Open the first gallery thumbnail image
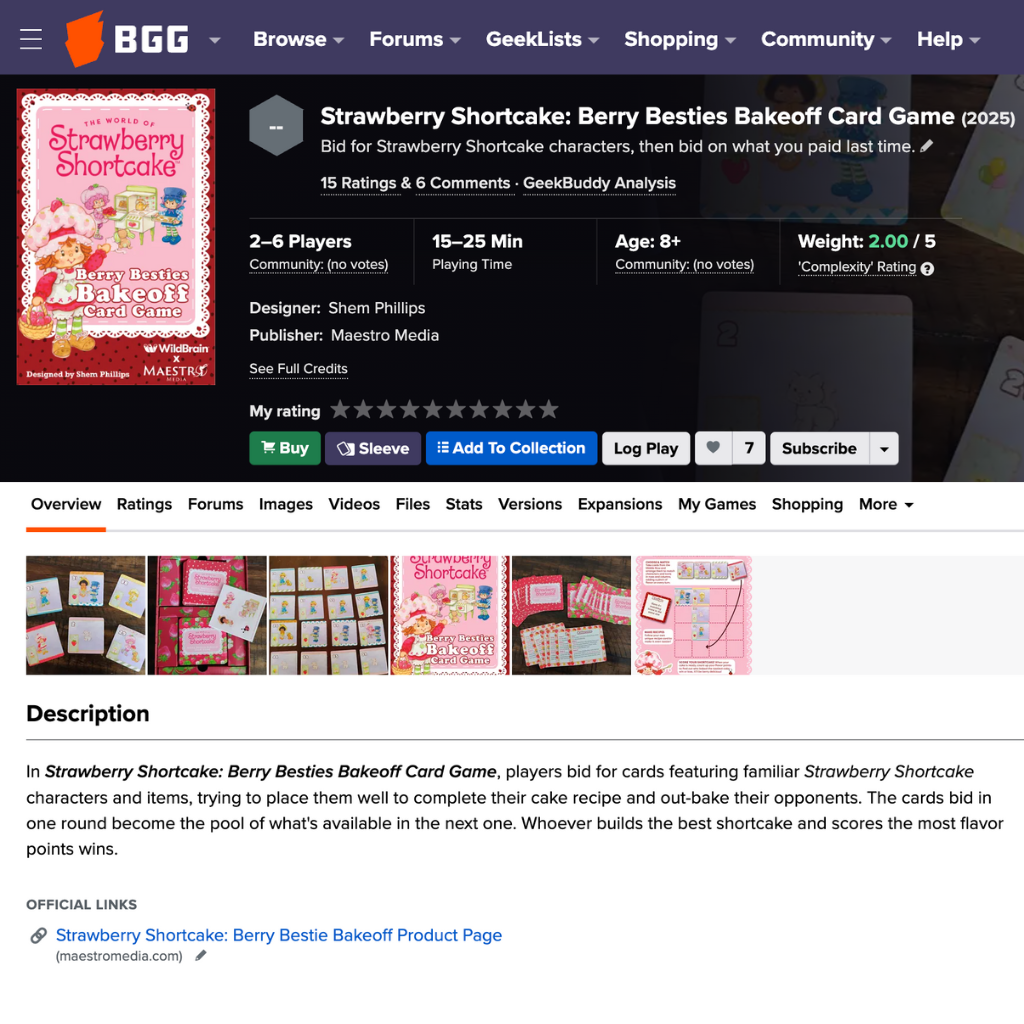 pos(86,615)
